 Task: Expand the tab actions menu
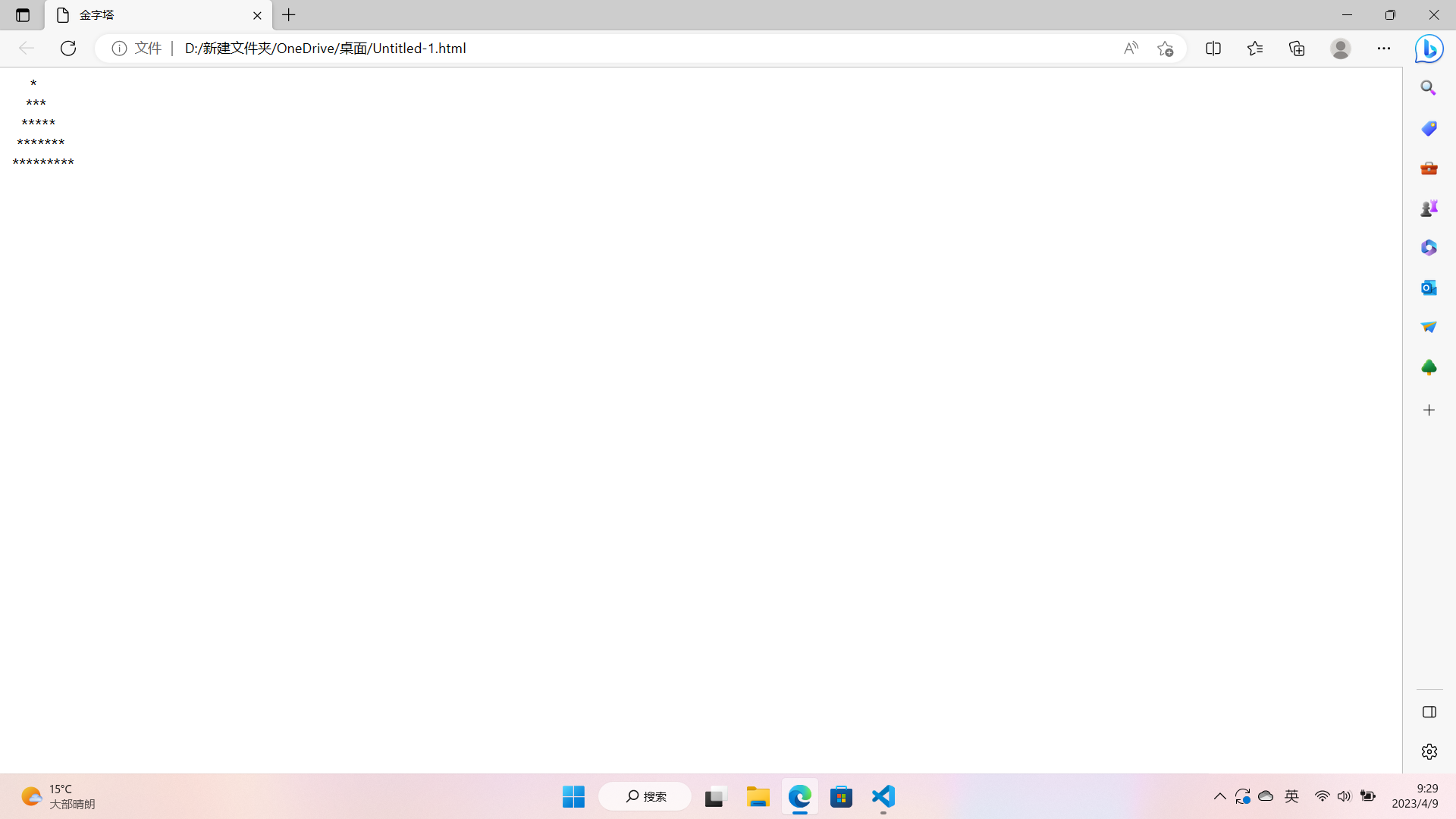pyautogui.click(x=23, y=15)
